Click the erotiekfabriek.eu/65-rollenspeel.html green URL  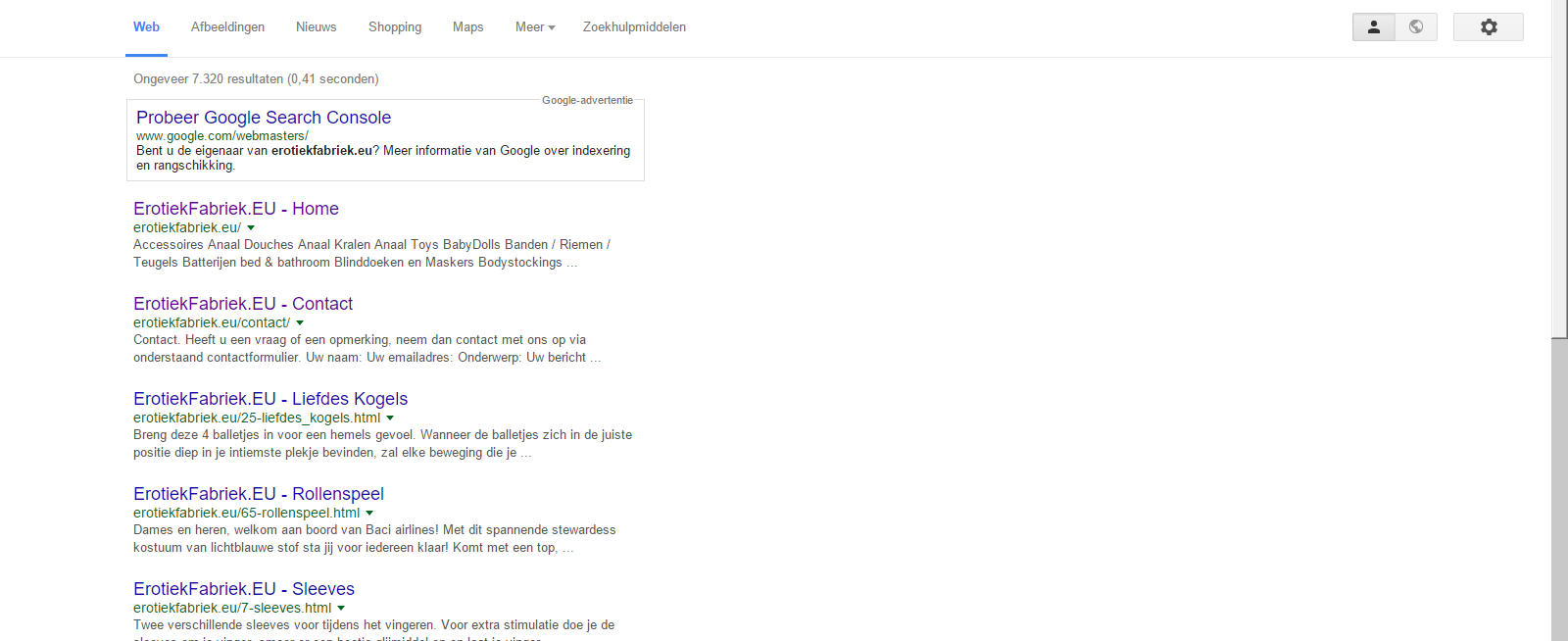(247, 513)
